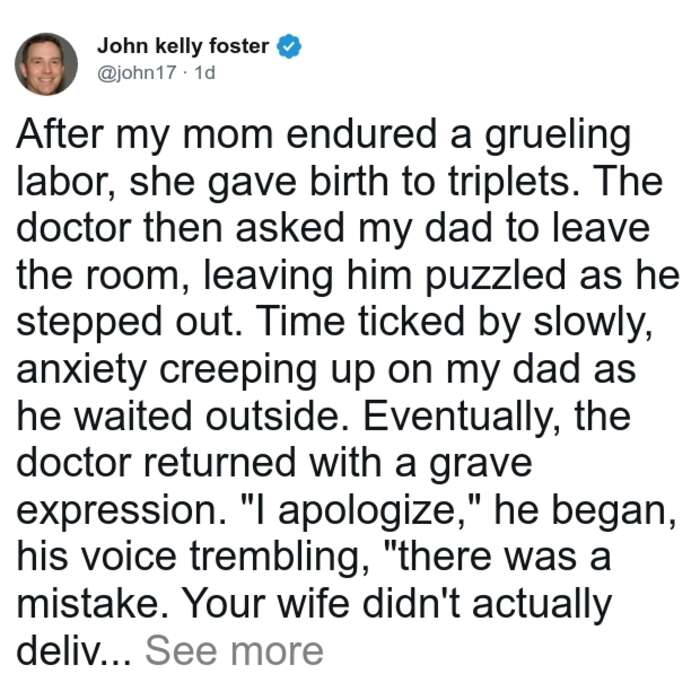The height and width of the screenshot is (700, 700).
Task: Click the word grueling in first line
Action: click(558, 136)
